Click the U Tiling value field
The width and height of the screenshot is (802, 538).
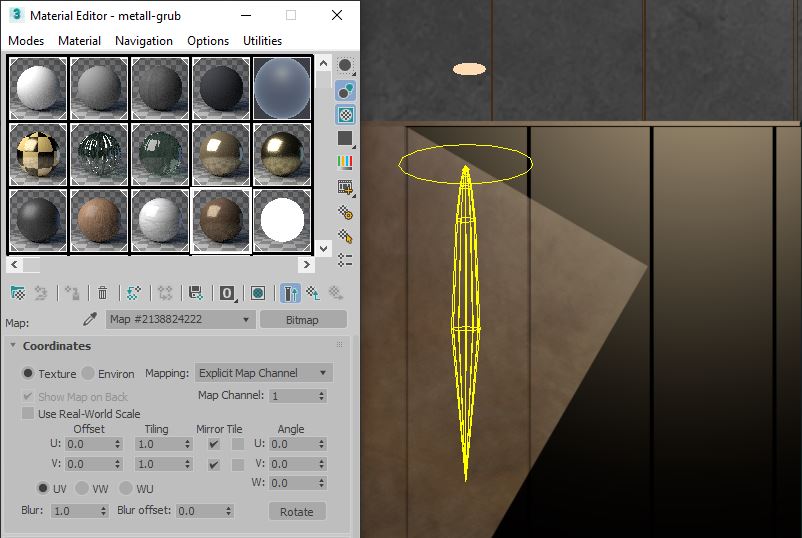(159, 444)
